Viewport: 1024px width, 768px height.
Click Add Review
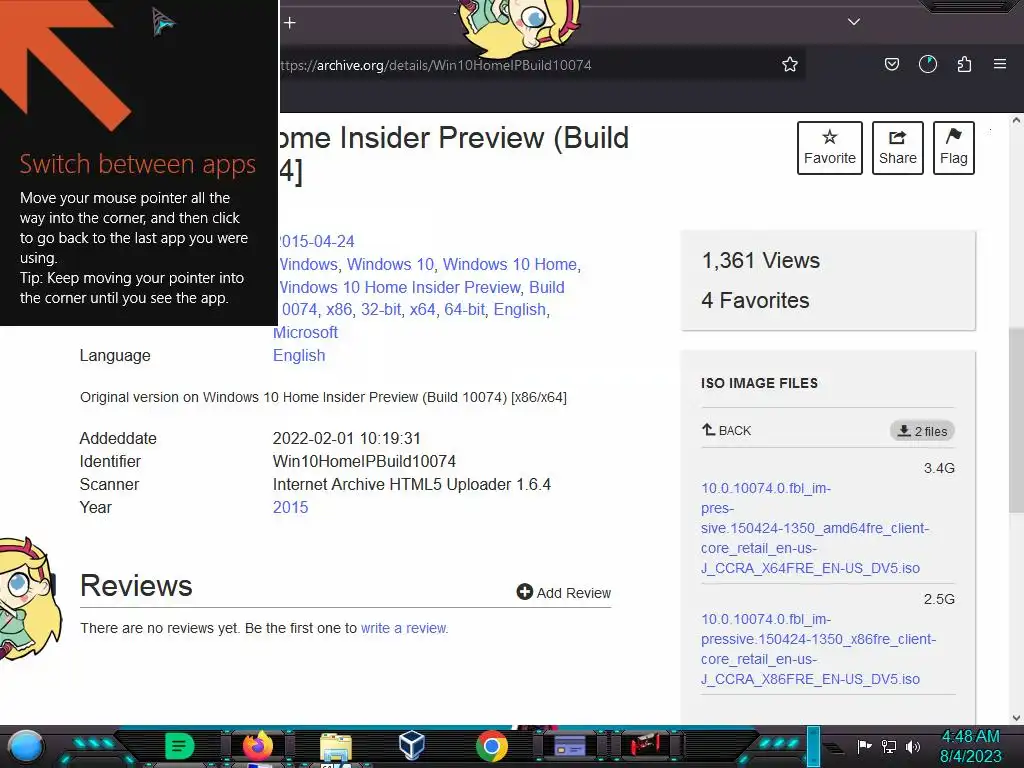coord(564,592)
